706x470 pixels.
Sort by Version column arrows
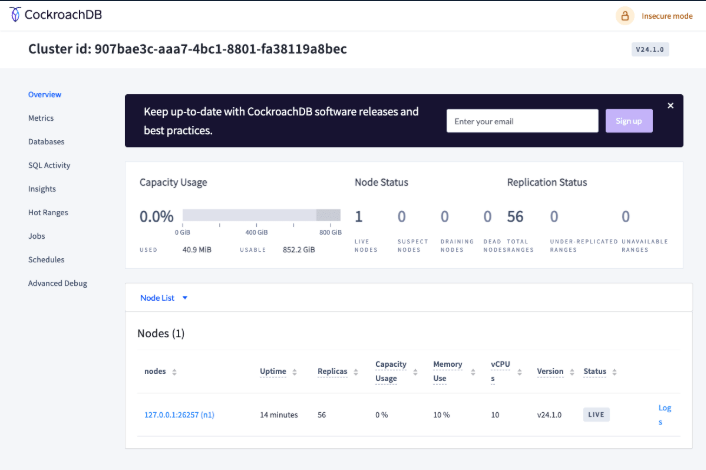pyautogui.click(x=572, y=372)
